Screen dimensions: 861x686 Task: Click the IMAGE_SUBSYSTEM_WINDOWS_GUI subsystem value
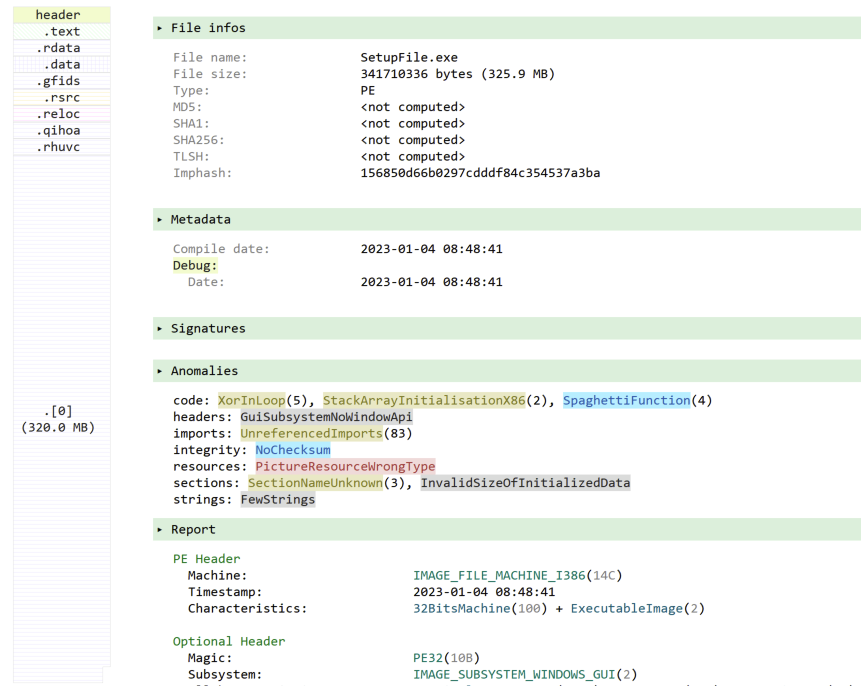click(x=515, y=674)
